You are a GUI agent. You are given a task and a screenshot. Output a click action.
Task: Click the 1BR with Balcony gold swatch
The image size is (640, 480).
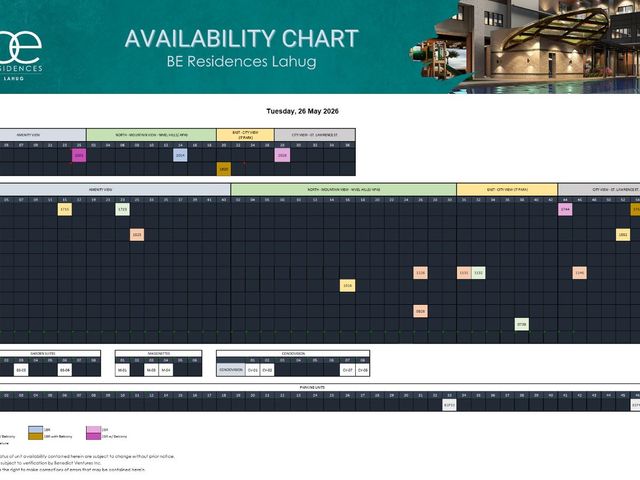[36, 436]
